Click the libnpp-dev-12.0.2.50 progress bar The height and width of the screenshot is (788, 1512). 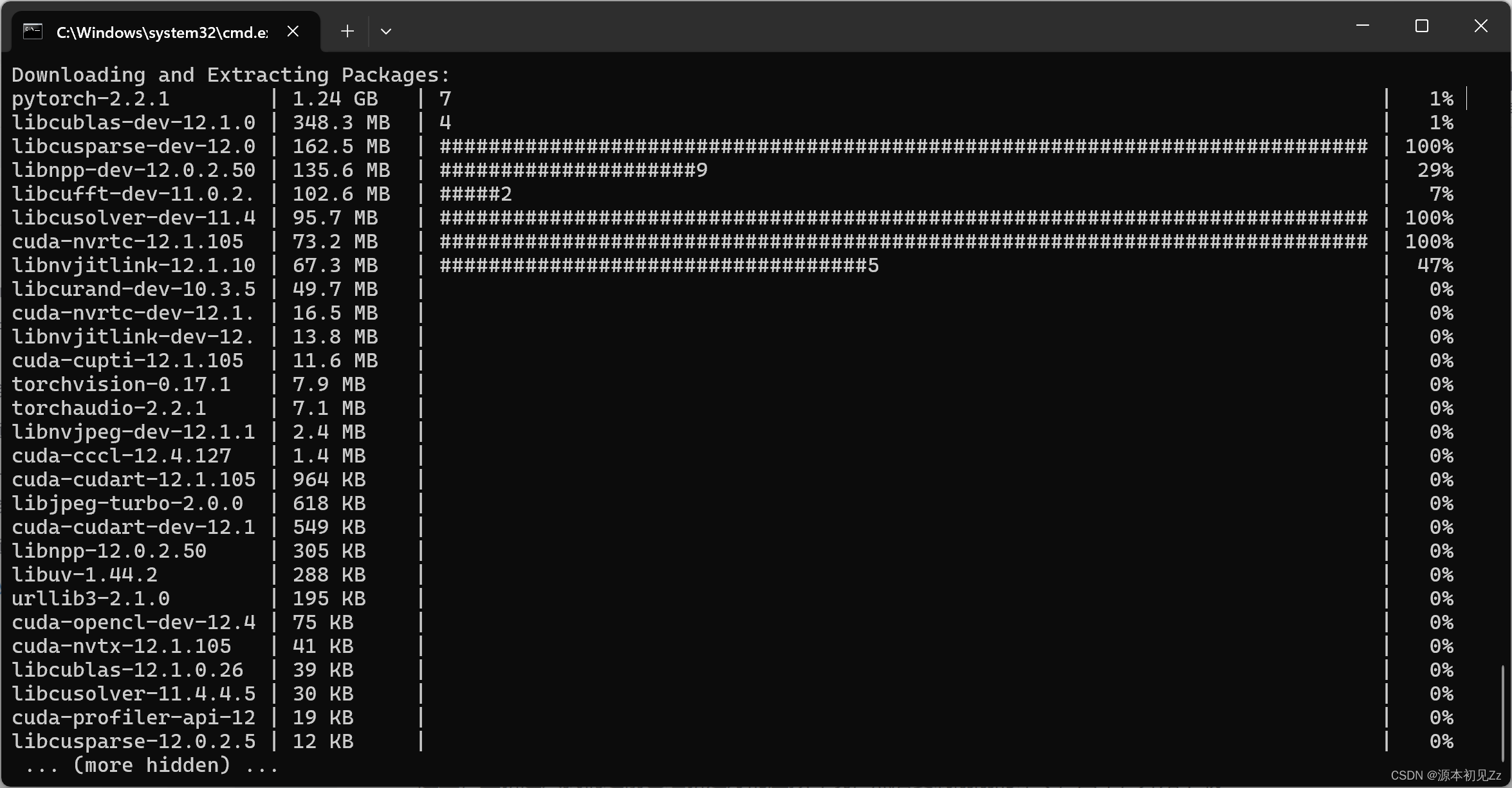click(x=573, y=170)
